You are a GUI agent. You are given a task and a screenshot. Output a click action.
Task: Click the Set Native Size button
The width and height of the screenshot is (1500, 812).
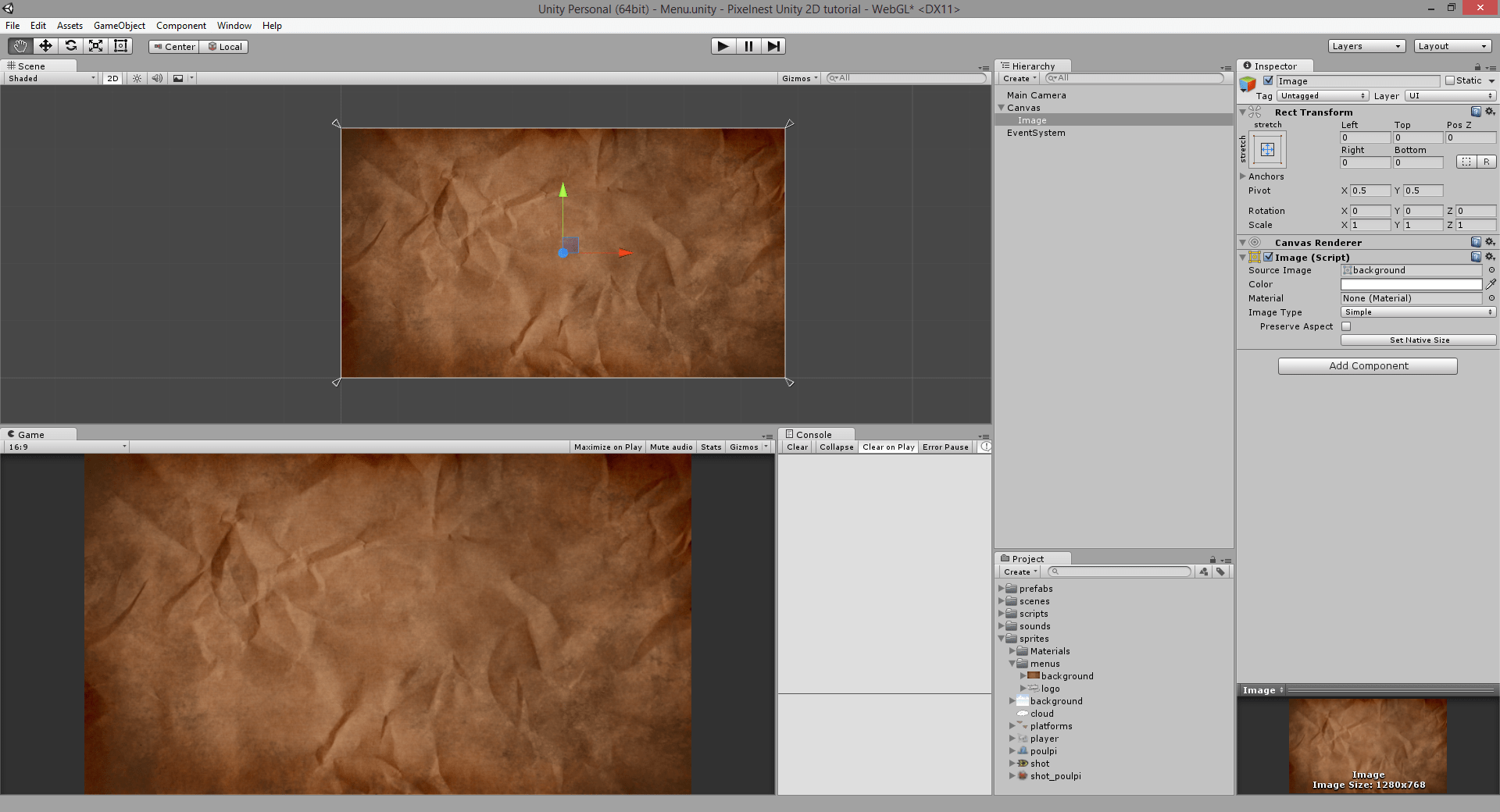[1417, 340]
